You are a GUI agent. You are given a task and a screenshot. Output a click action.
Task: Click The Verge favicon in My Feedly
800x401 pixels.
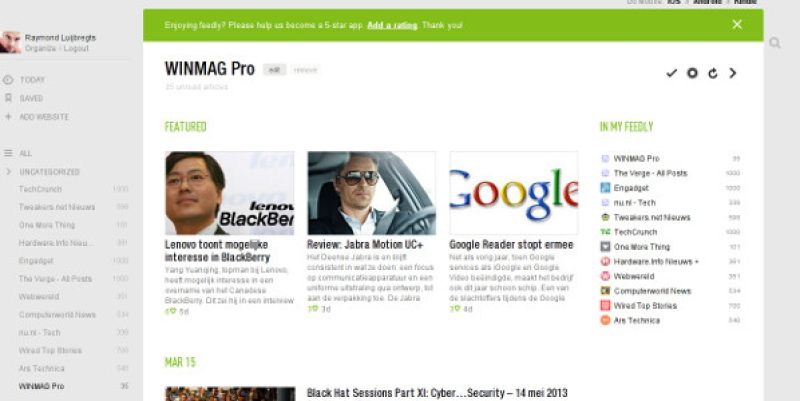pos(605,173)
